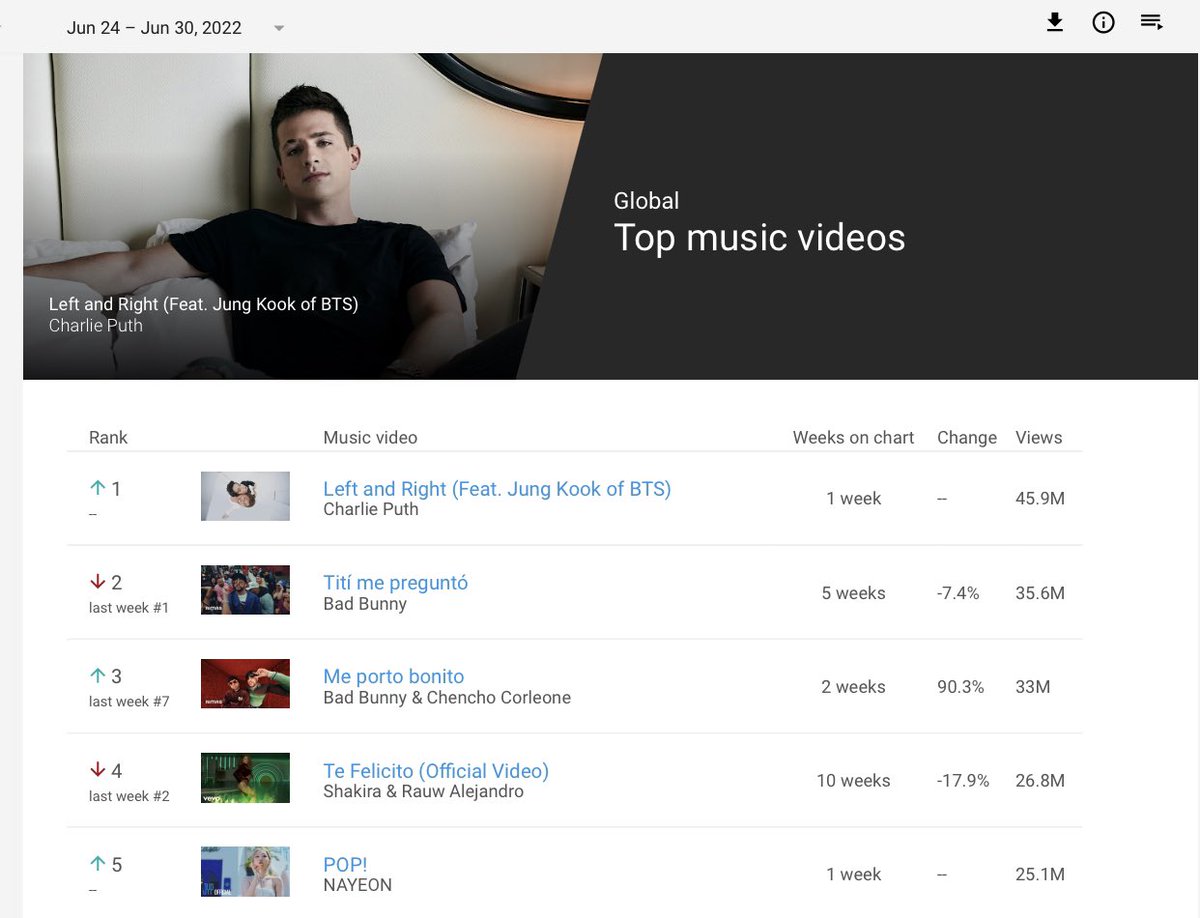Open the Tití me preguntó video link
Viewport: 1200px width, 918px height.
pos(395,583)
